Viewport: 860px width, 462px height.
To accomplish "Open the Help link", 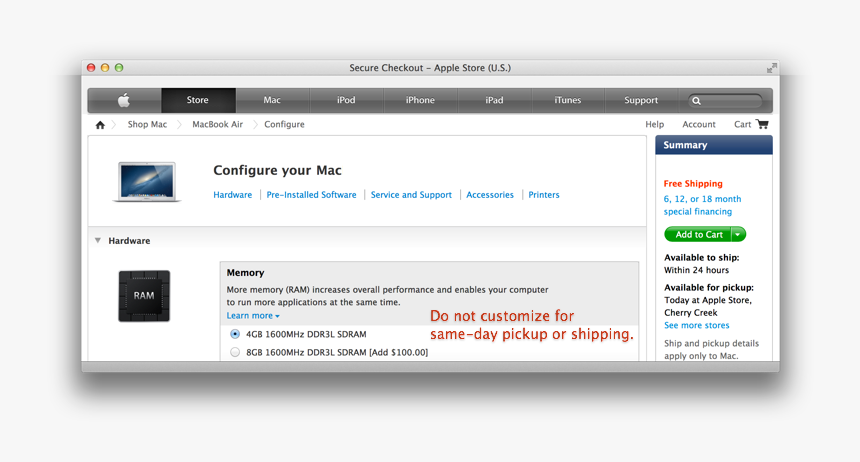I will click(654, 124).
